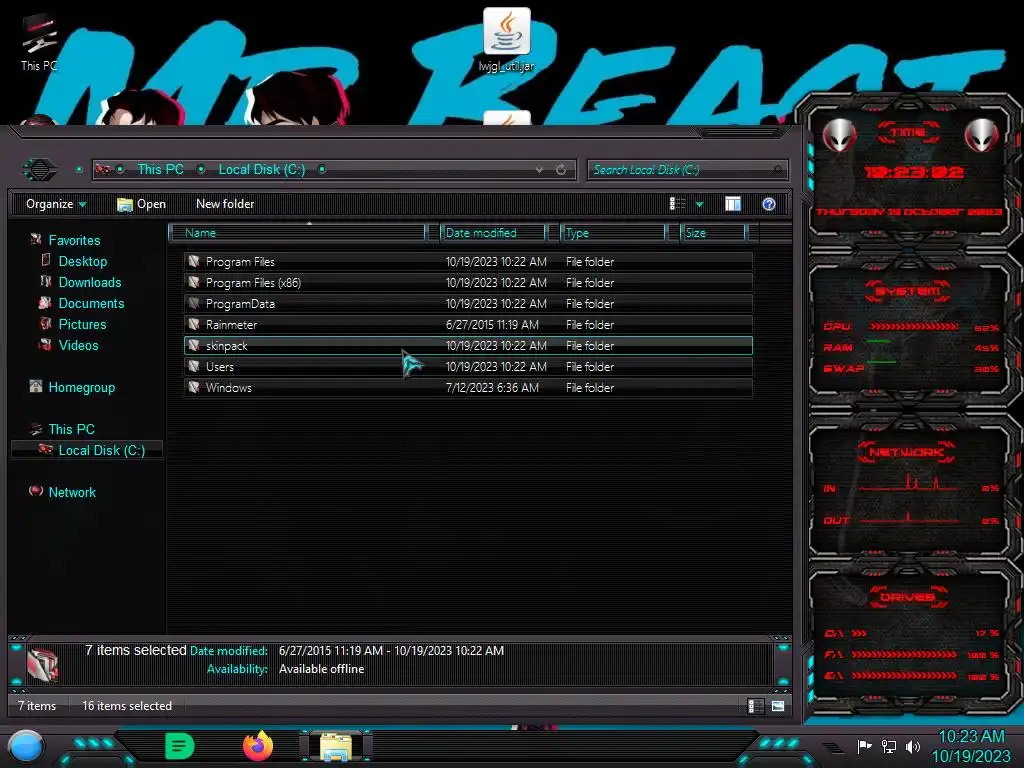Click the taskbar clock 10:23 AM
The image size is (1024, 768).
[x=972, y=737]
